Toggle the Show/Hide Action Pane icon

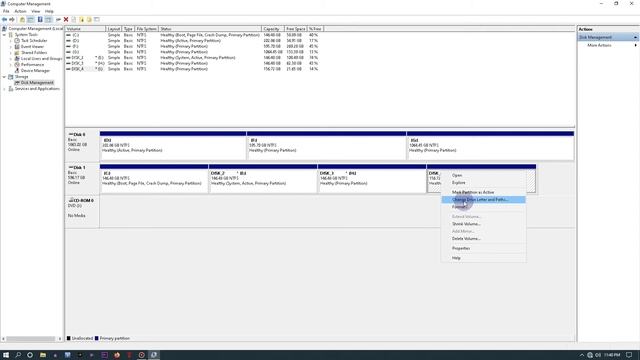click(49, 20)
